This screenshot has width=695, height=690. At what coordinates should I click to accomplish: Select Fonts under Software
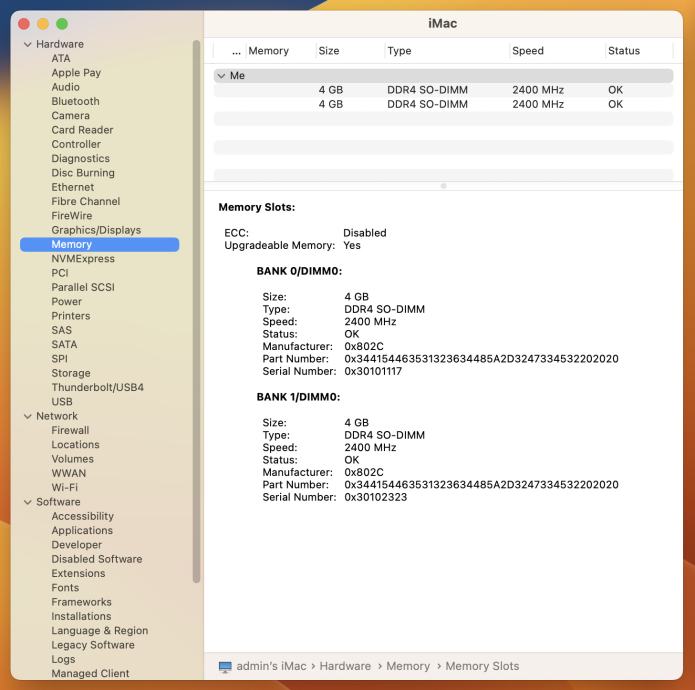pyautogui.click(x=65, y=588)
